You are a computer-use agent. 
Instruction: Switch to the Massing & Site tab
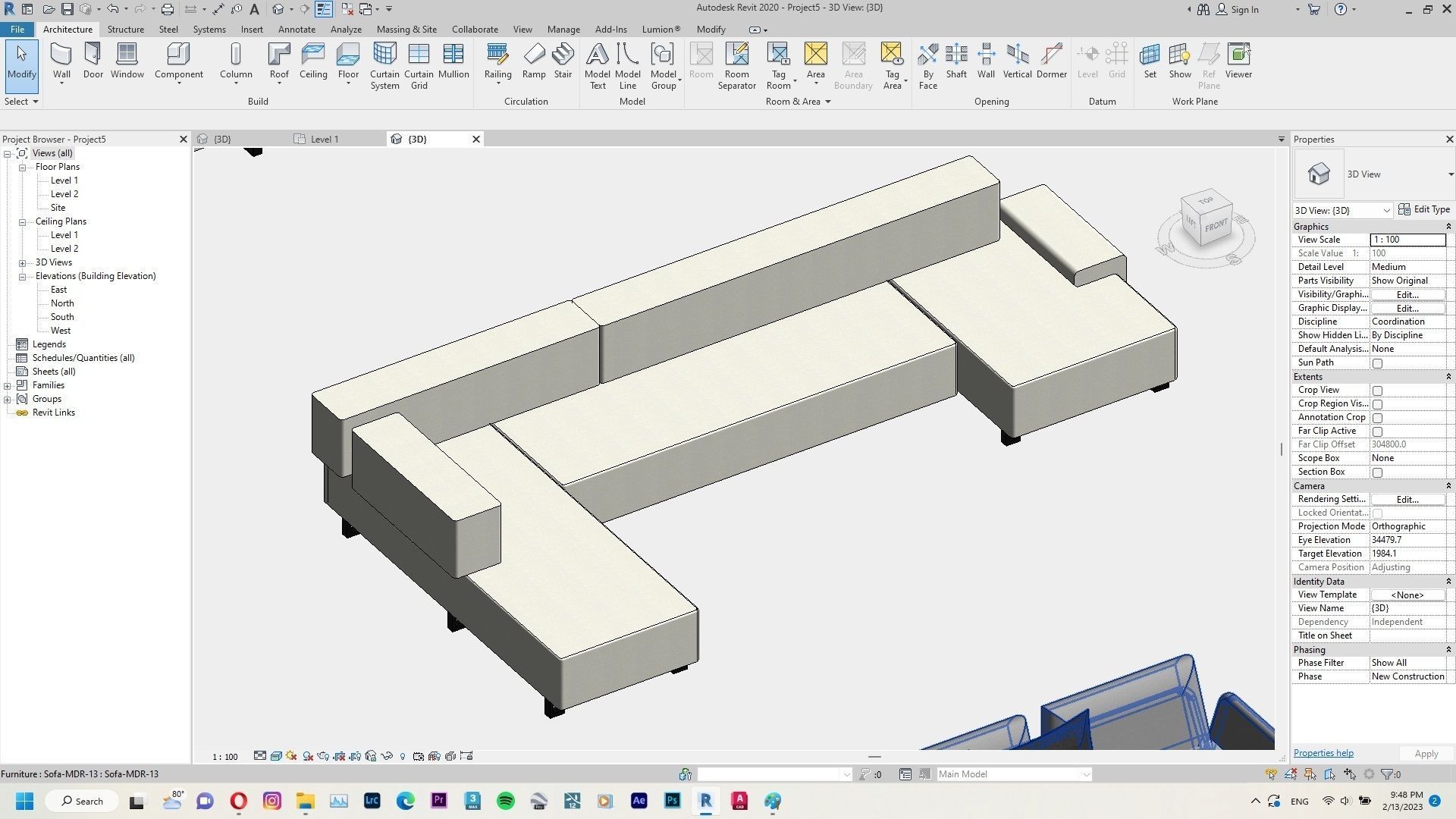click(x=406, y=29)
